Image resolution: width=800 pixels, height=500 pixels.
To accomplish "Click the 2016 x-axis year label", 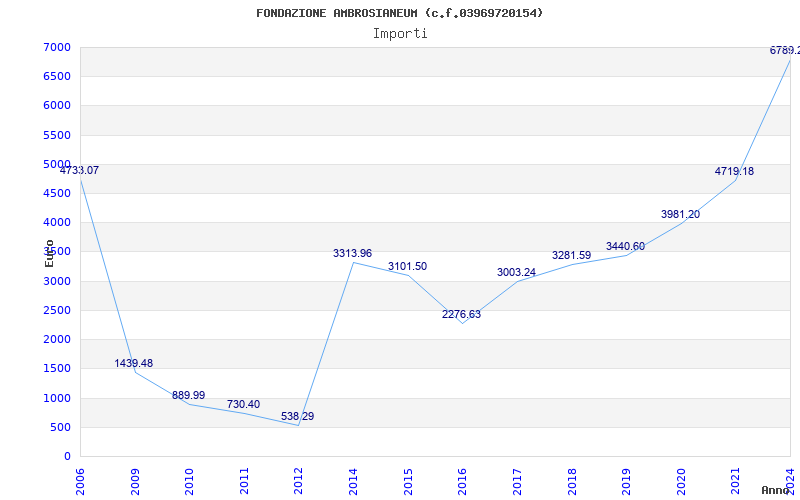I will point(462,482).
